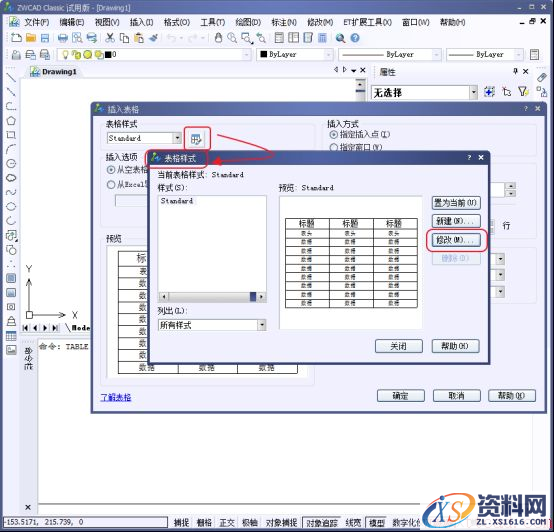The height and width of the screenshot is (532, 554).
Task: Launch table style dialog icon beside Standard
Action: [196, 139]
